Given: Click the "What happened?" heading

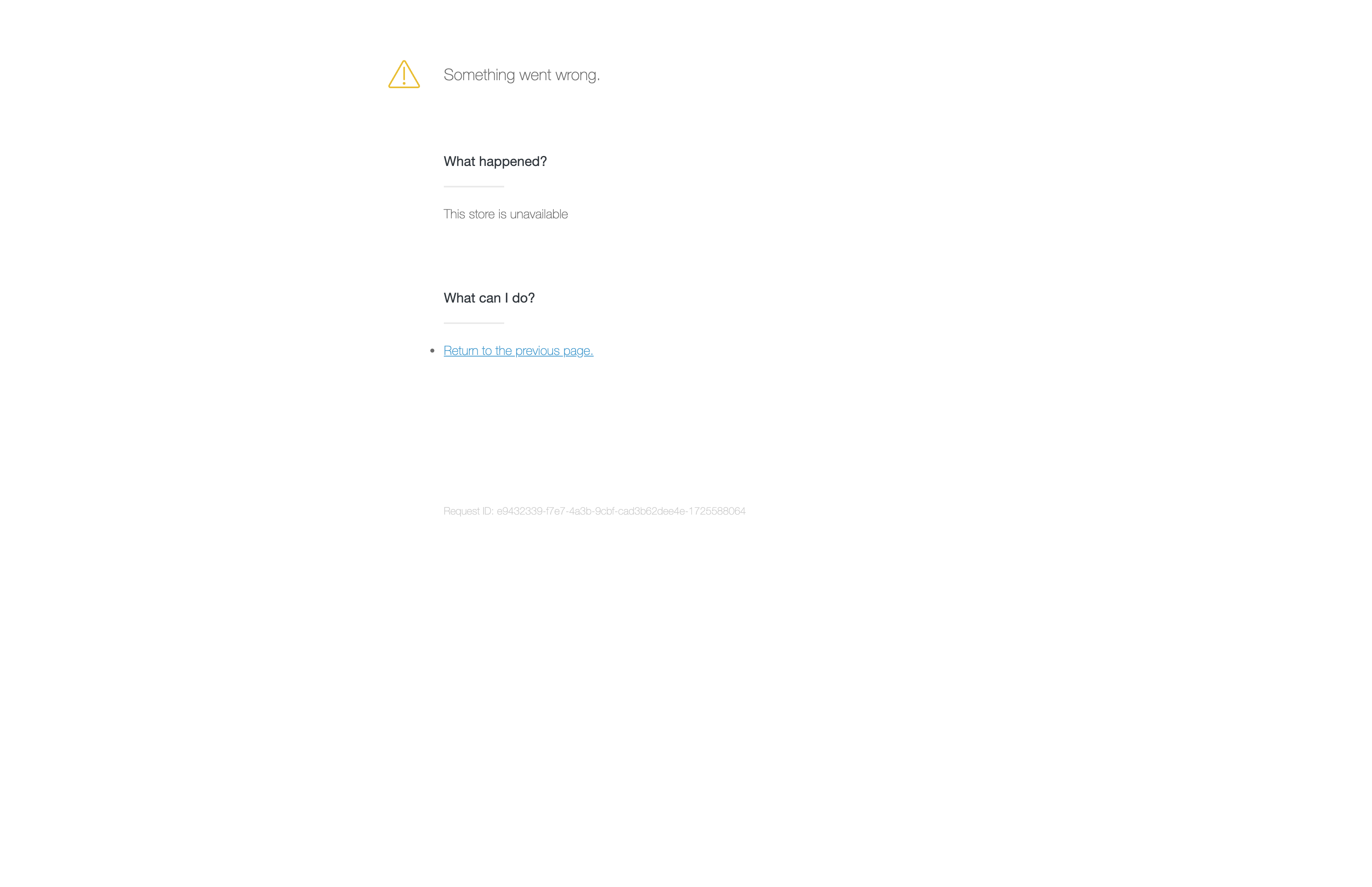Looking at the screenshot, I should [x=495, y=161].
